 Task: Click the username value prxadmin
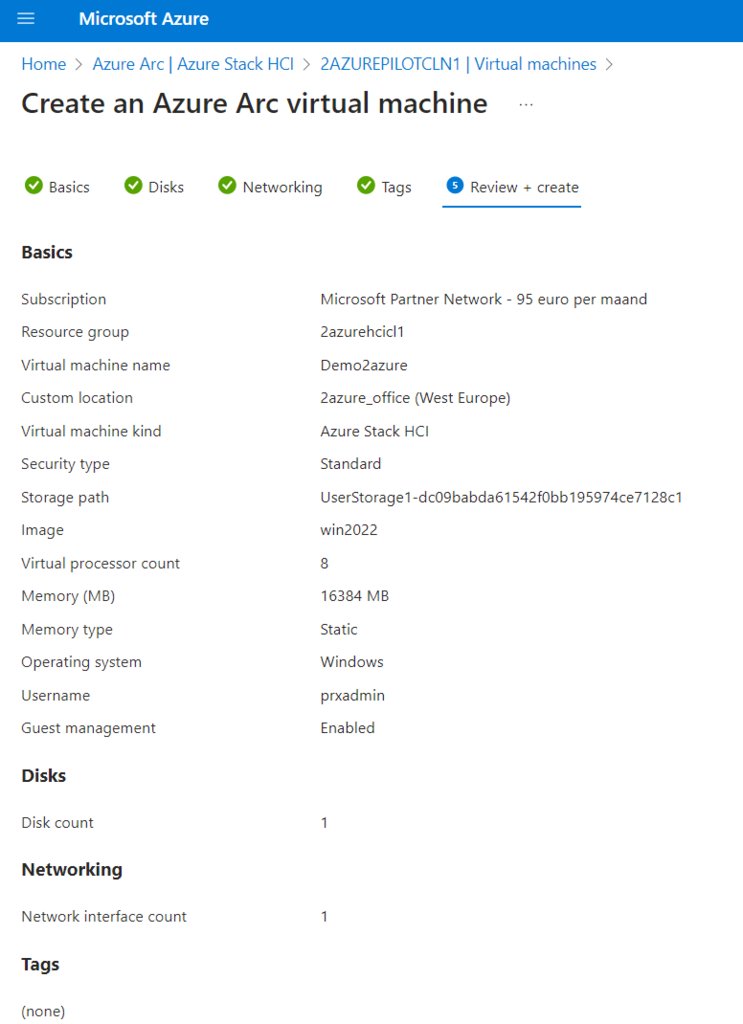click(x=353, y=696)
